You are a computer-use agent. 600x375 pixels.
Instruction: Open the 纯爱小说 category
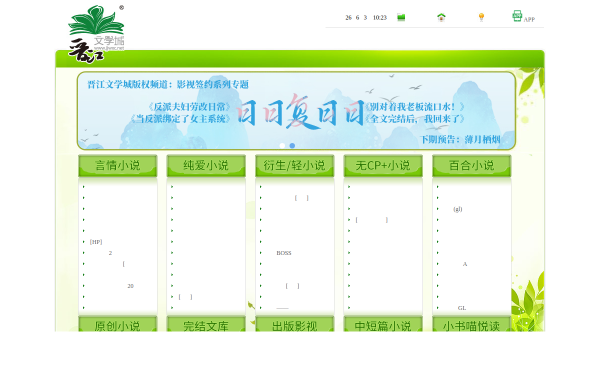206,166
